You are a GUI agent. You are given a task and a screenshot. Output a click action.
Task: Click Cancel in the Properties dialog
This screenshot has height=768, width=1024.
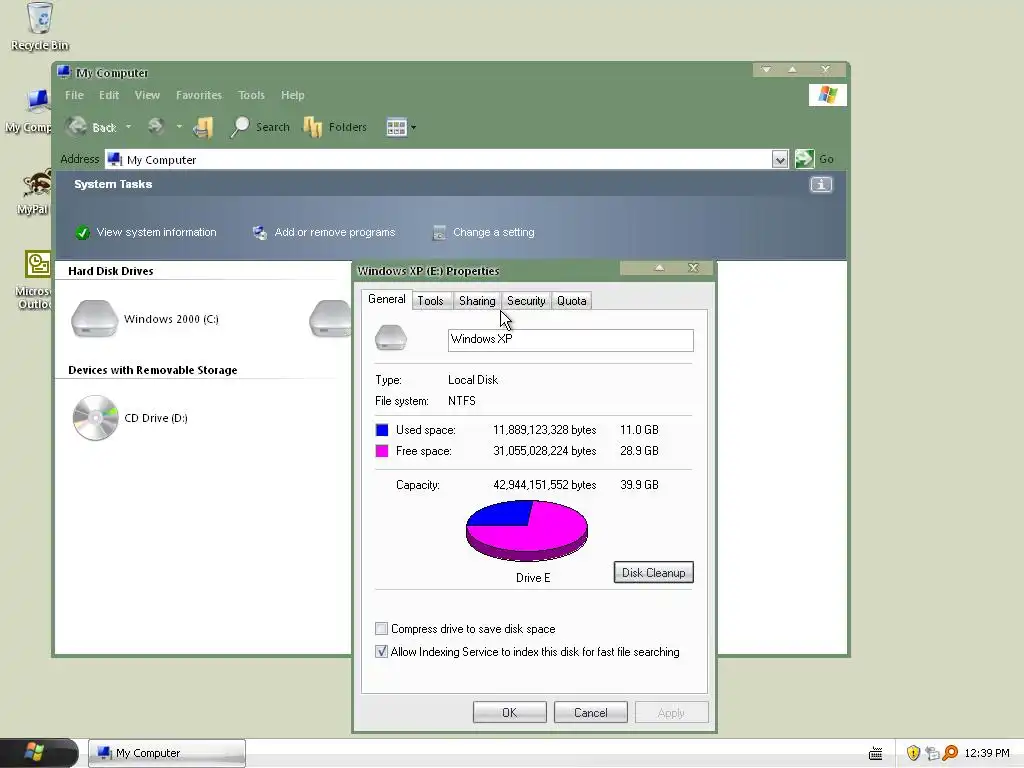590,712
